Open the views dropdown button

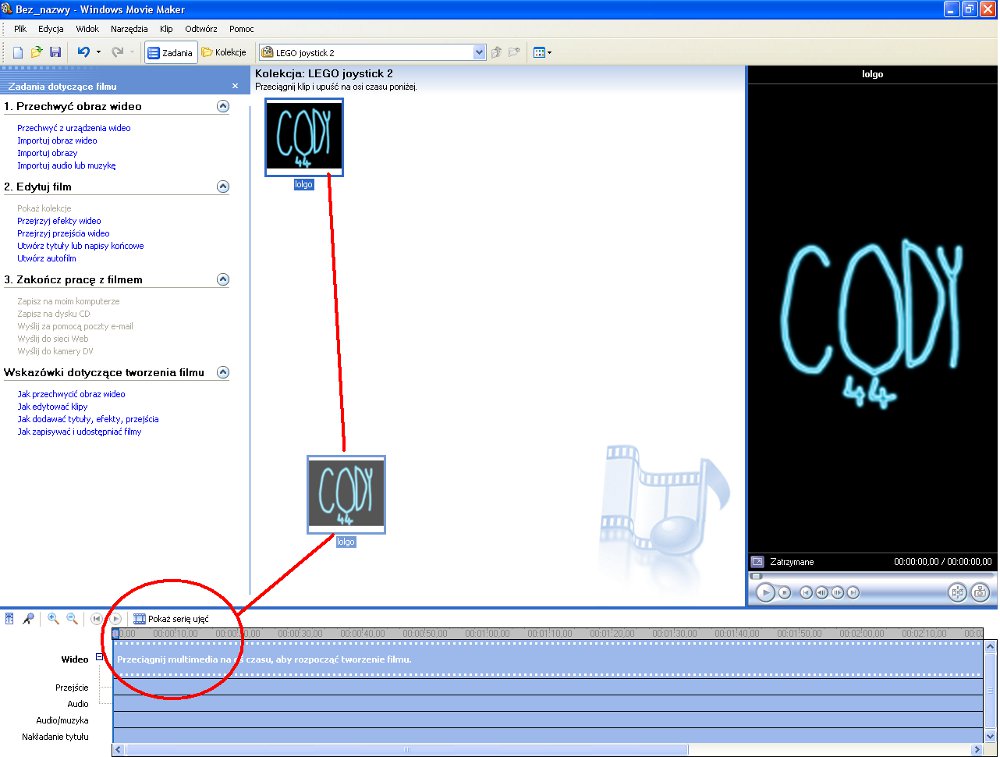pos(542,52)
